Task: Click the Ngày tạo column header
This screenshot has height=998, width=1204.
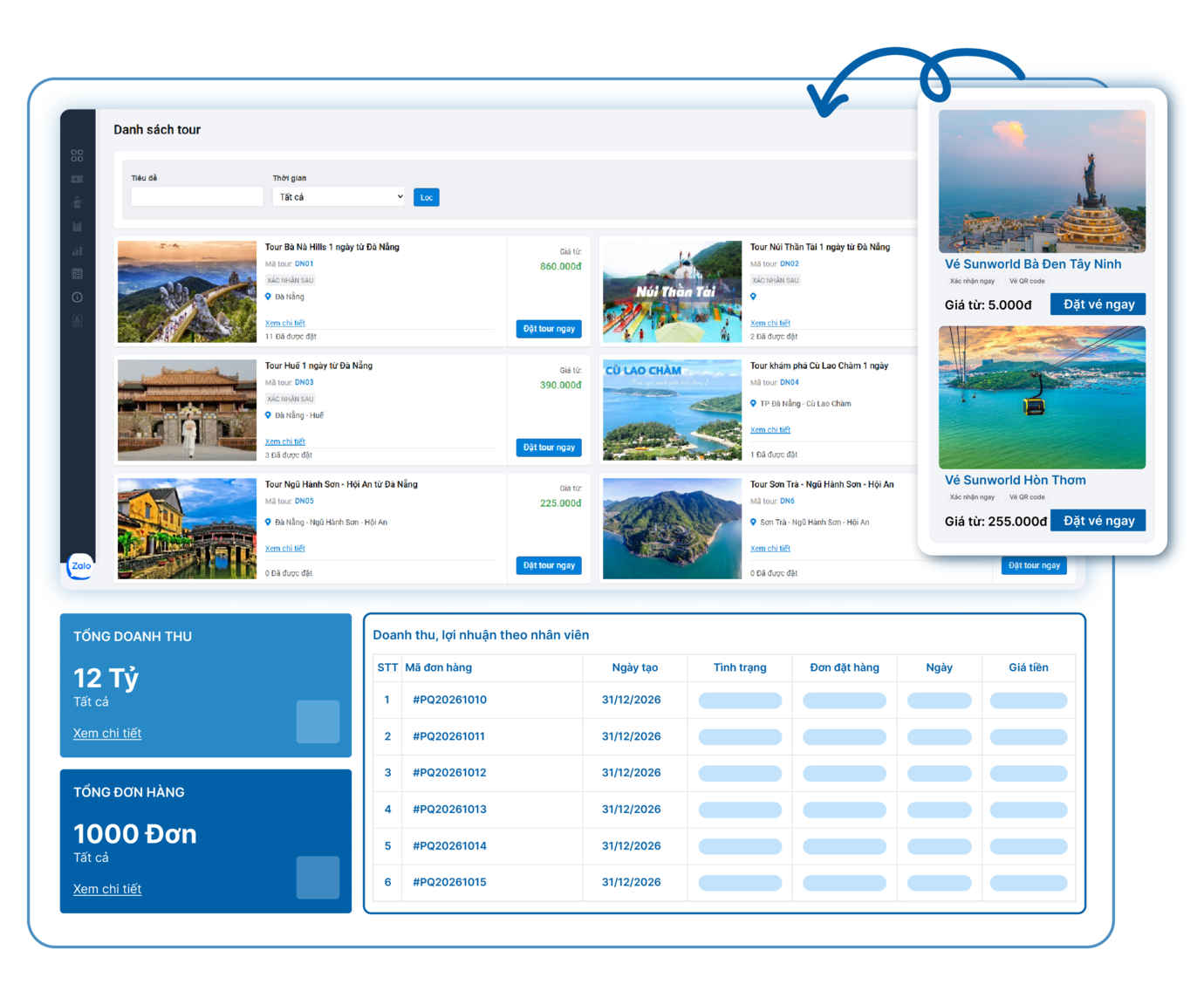Action: (634, 667)
